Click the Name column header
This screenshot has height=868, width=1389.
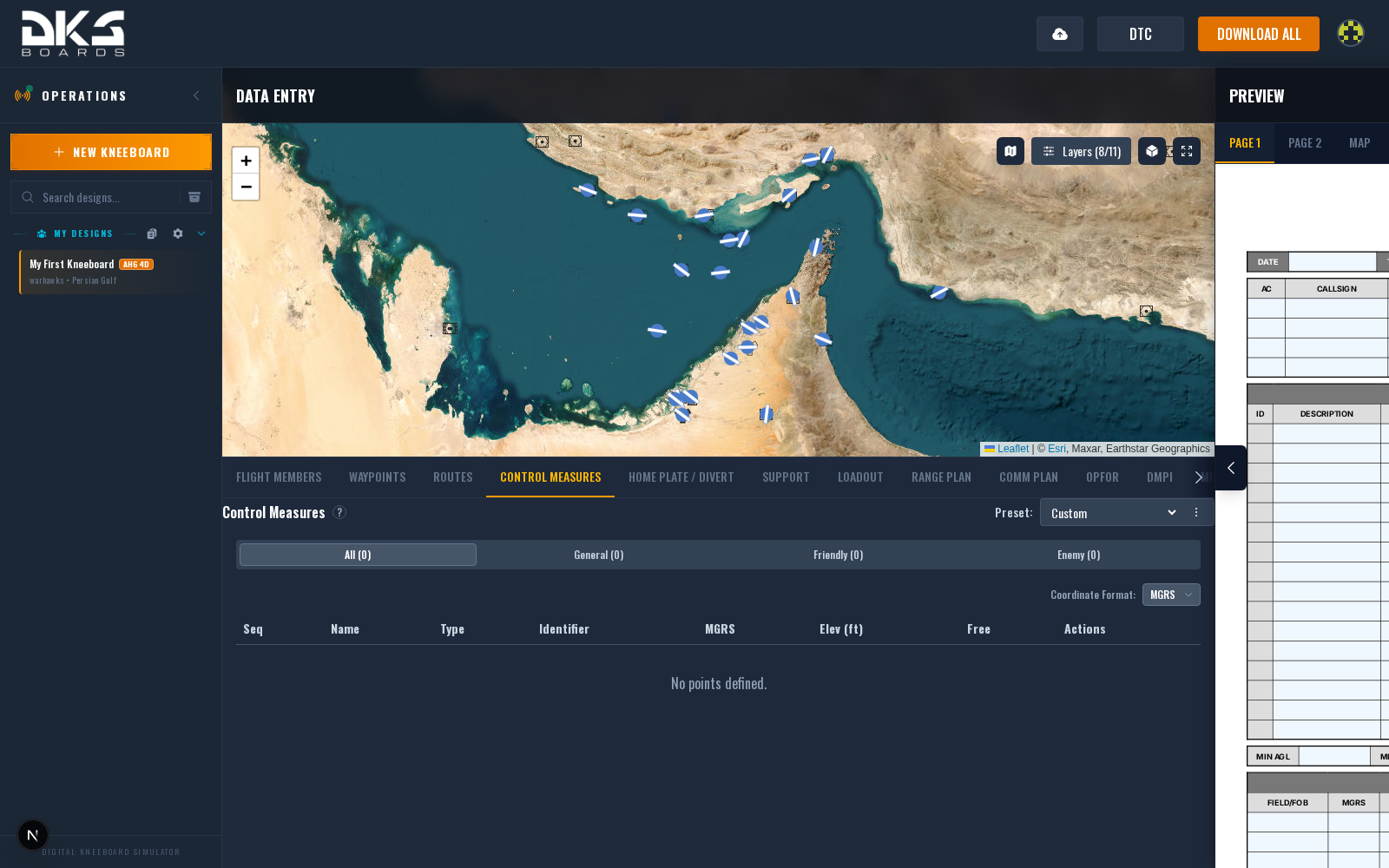[x=345, y=629]
